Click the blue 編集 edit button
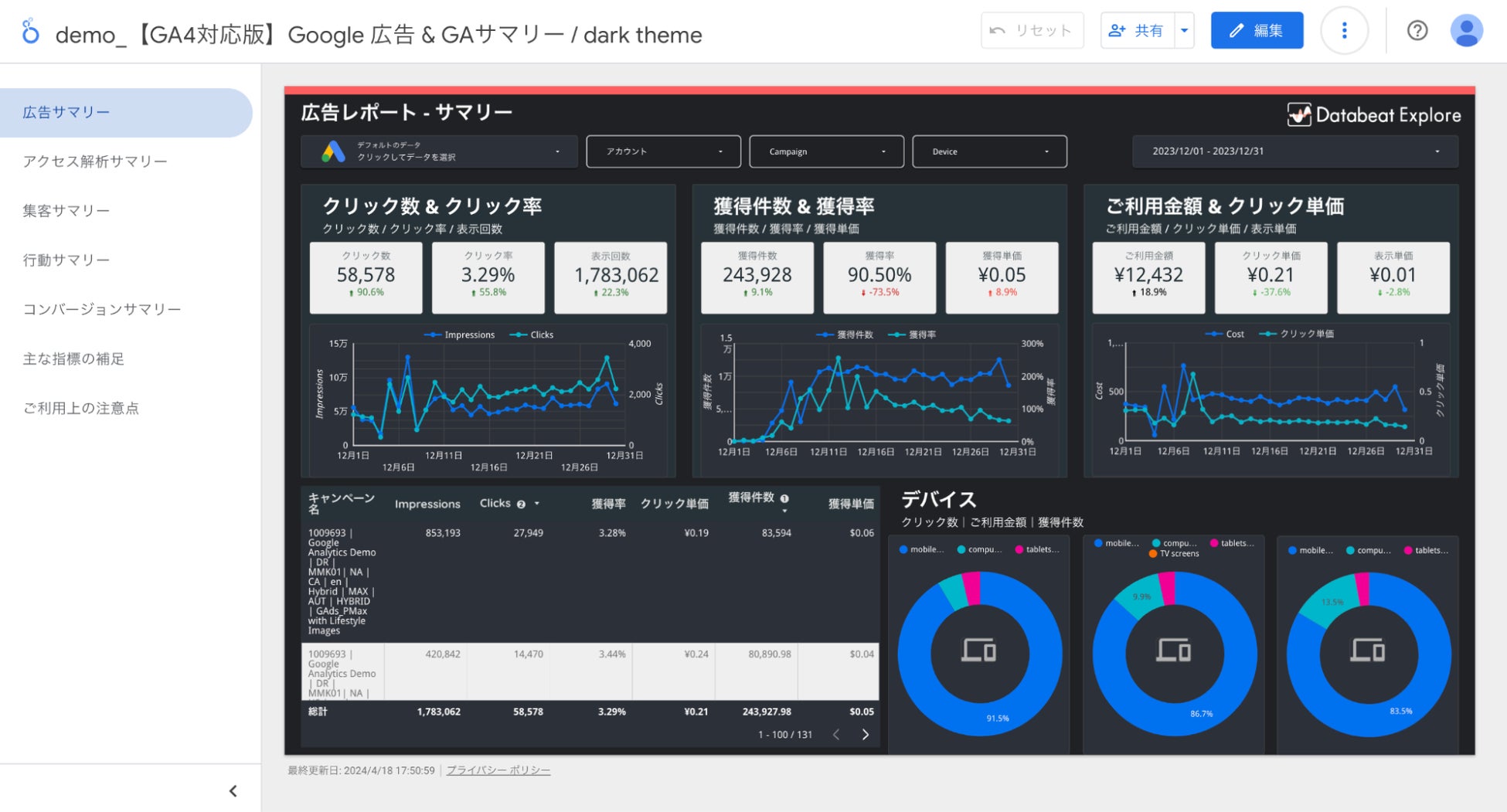The image size is (1507, 812). (x=1257, y=31)
